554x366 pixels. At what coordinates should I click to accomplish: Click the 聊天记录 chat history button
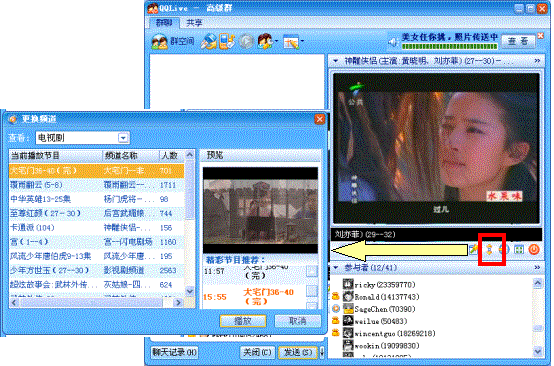point(174,352)
